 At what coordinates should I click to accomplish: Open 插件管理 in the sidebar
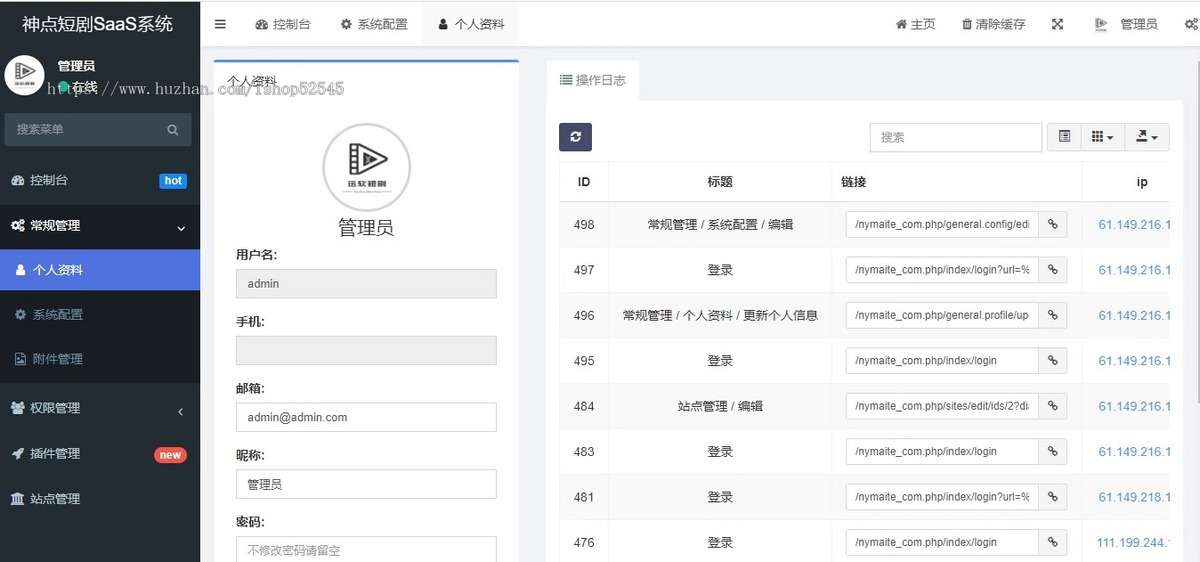pyautogui.click(x=100, y=454)
